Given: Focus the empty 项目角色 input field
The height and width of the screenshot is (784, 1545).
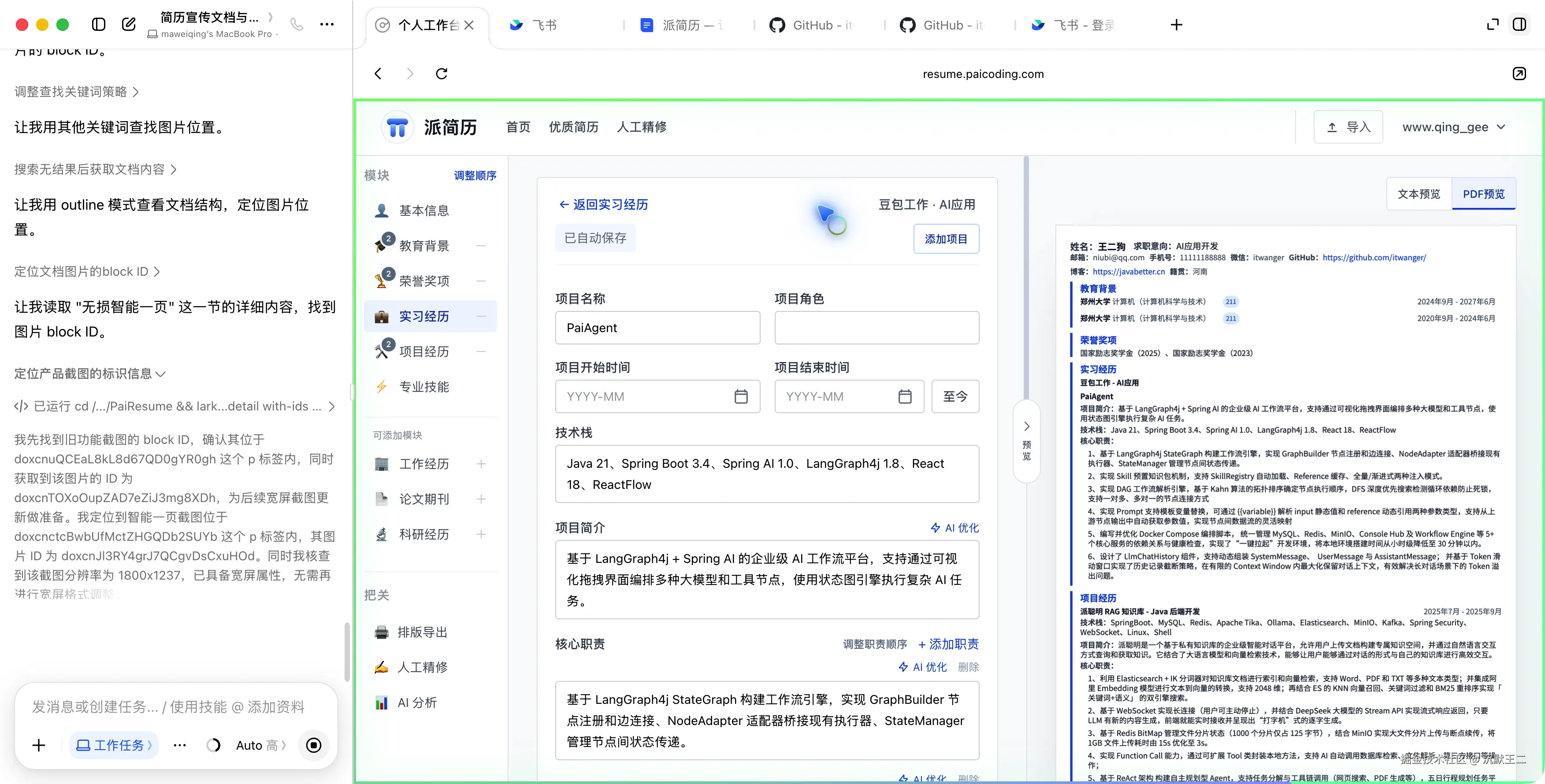Looking at the screenshot, I should (x=876, y=328).
